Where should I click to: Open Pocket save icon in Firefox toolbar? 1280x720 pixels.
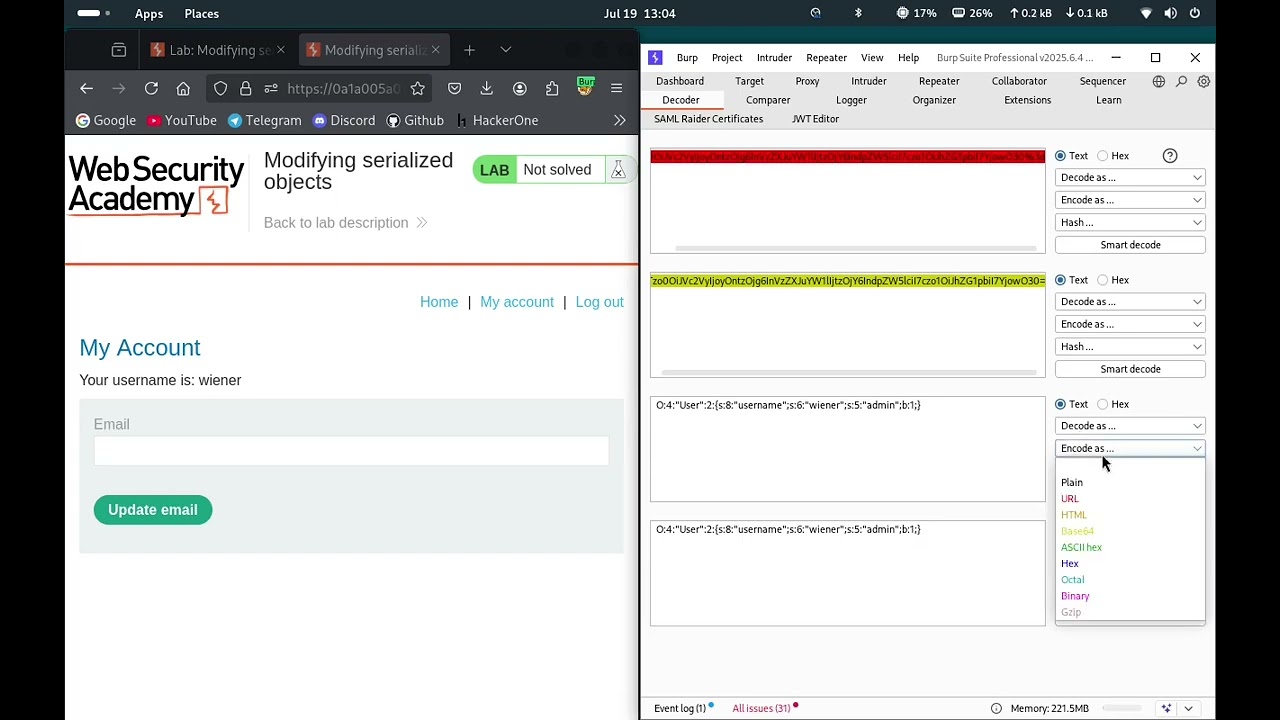tap(454, 89)
